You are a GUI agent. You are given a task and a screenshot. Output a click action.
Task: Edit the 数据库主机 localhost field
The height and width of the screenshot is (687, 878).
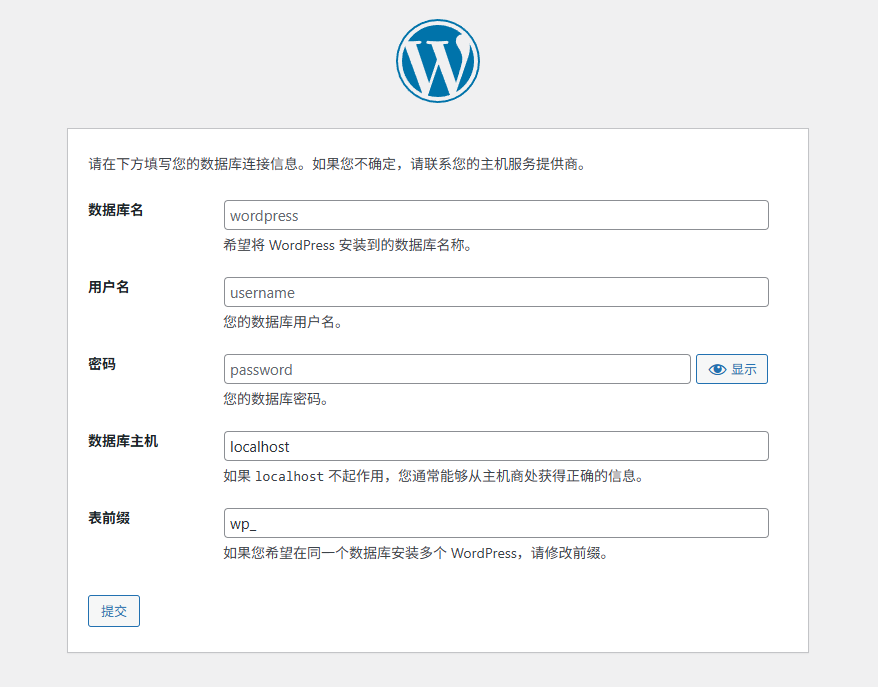(x=496, y=446)
